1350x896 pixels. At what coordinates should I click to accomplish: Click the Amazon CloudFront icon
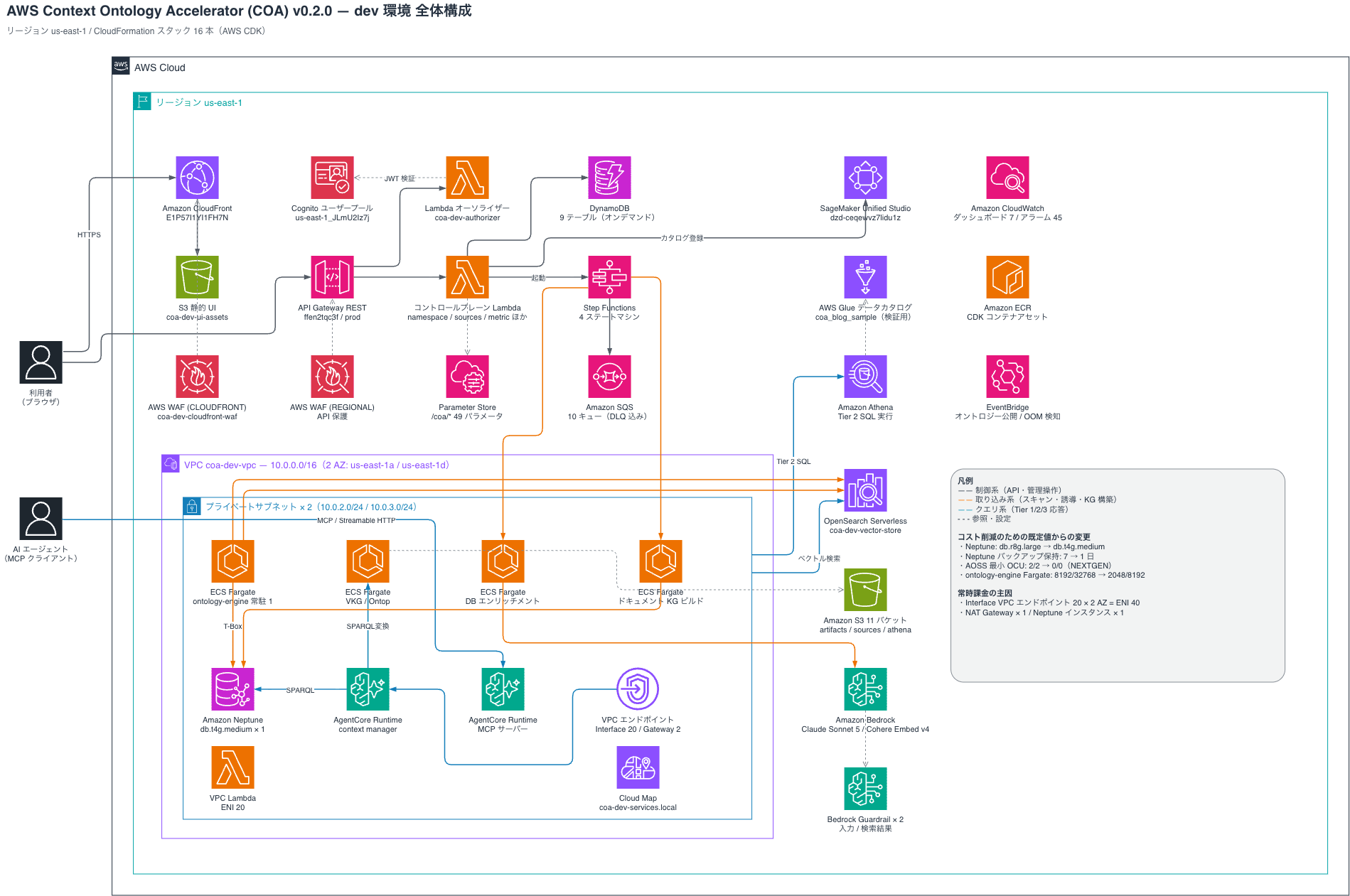pyautogui.click(x=197, y=178)
